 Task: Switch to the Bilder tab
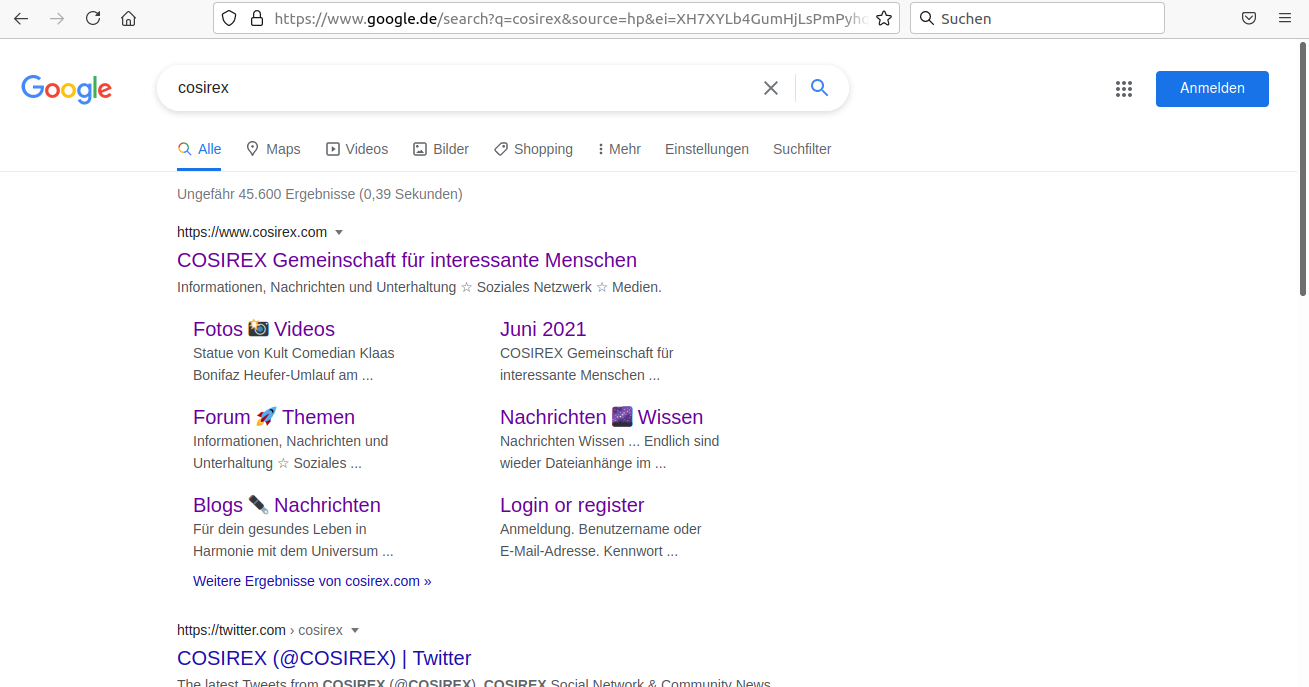click(441, 149)
